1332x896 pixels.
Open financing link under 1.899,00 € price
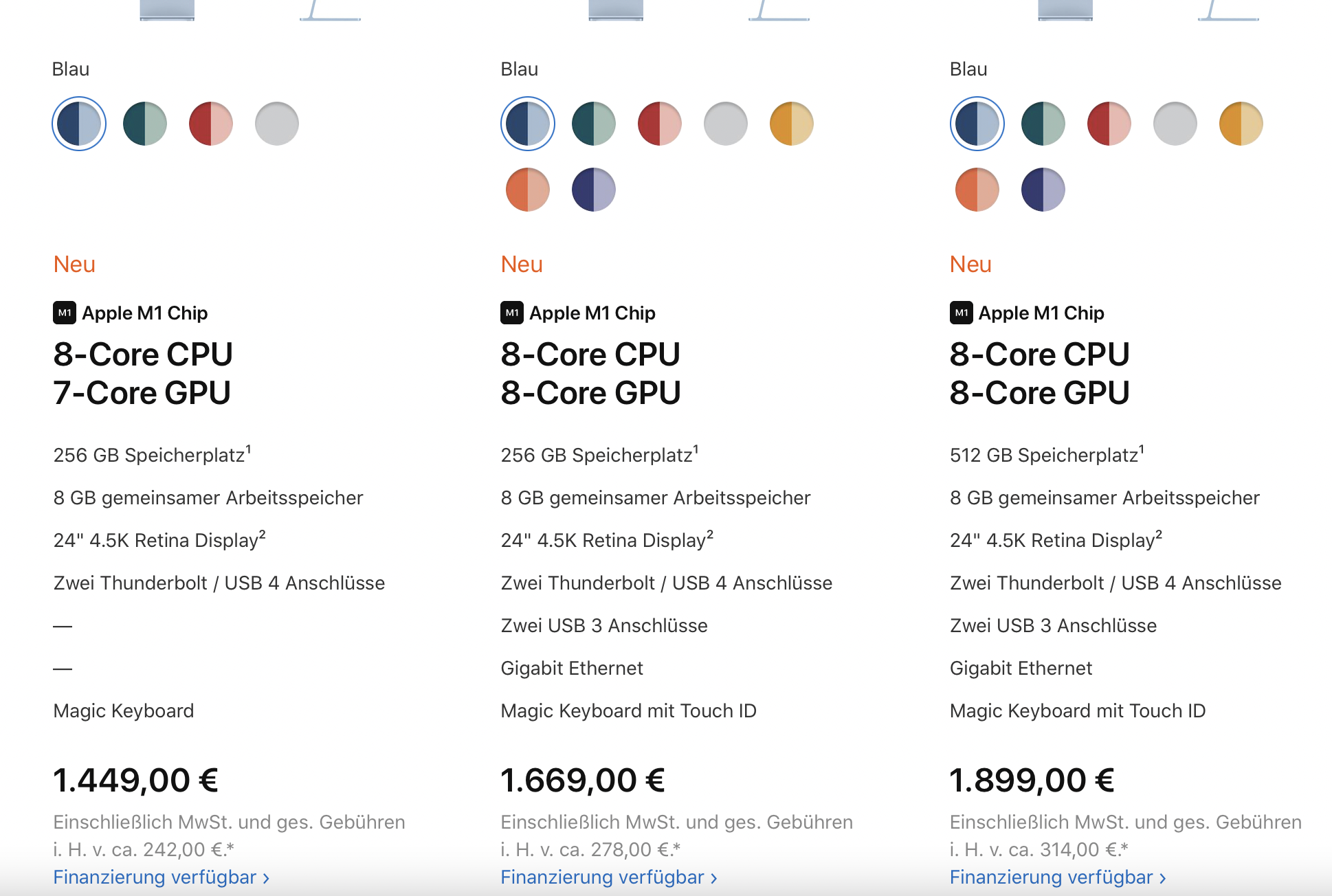(1057, 877)
